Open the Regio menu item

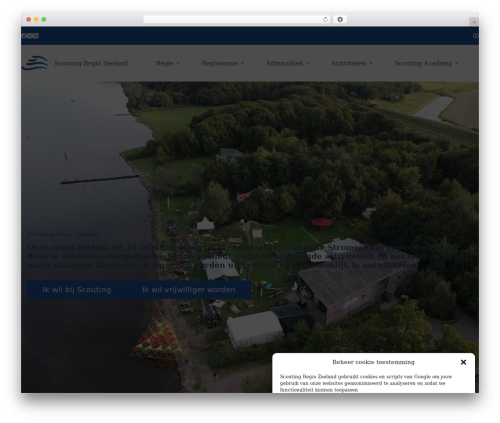tap(165, 63)
